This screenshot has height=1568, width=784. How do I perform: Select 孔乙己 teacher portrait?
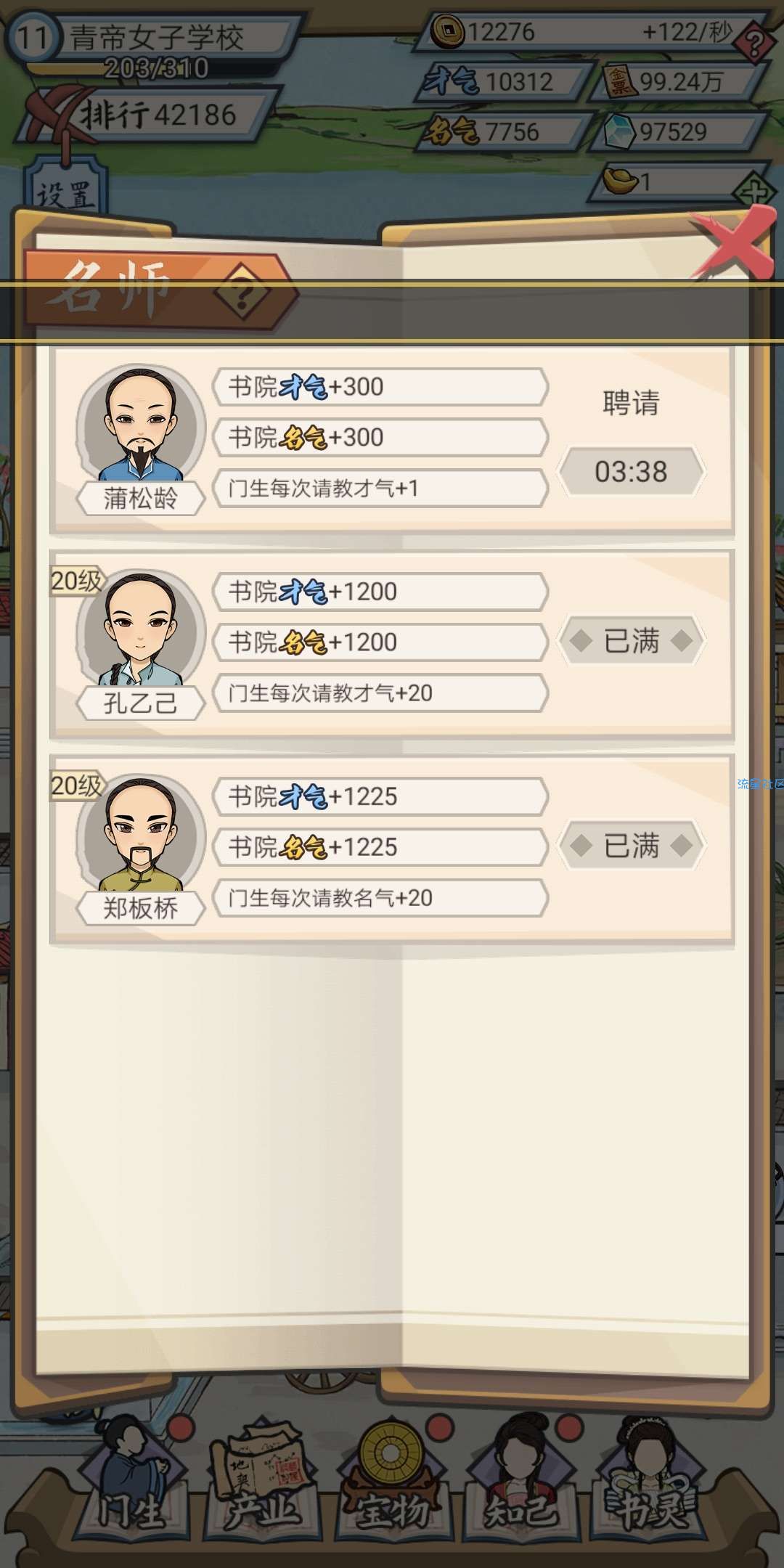(x=141, y=630)
